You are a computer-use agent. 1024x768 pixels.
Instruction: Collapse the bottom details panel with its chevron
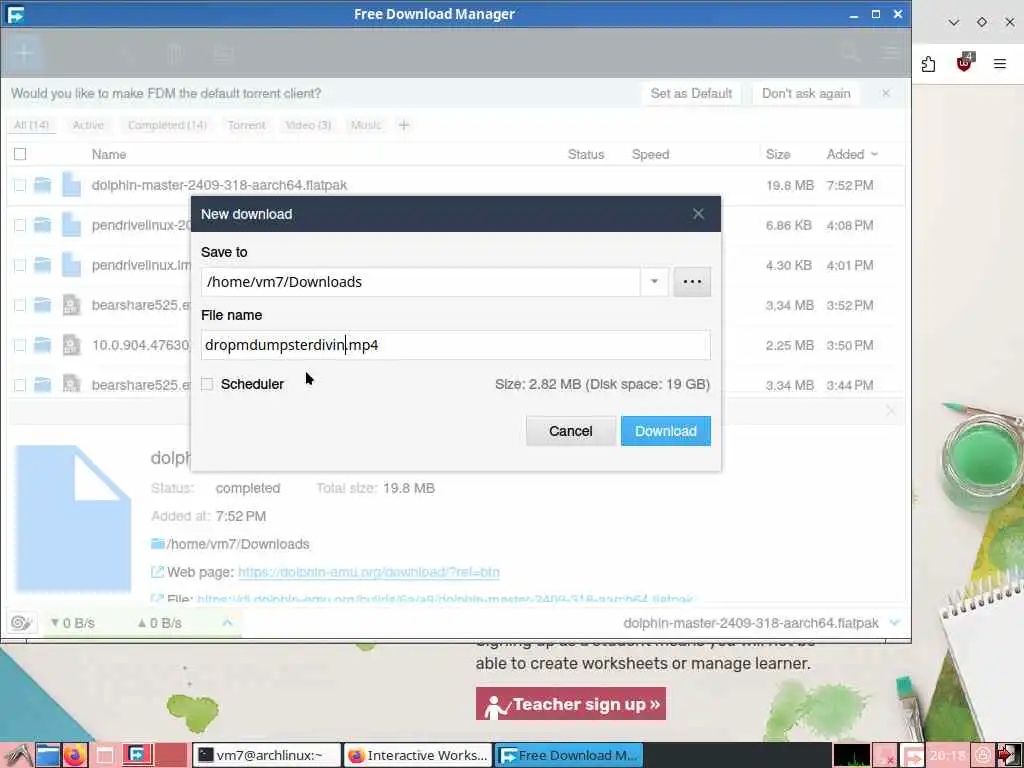pos(895,623)
